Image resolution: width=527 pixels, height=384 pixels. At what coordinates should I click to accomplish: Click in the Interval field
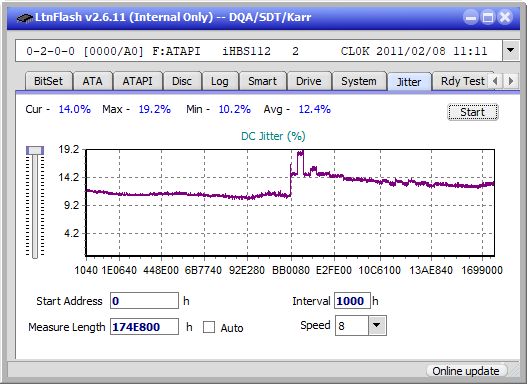(x=352, y=301)
